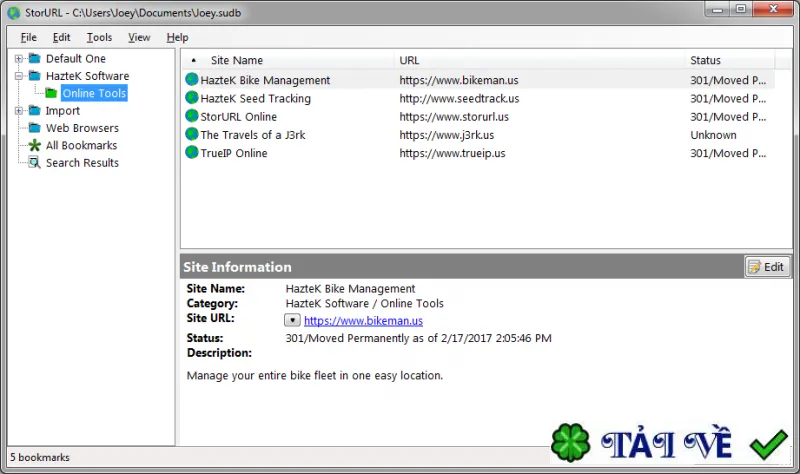Open the Site URL dropdown arrow
This screenshot has height=474, width=800.
292,320
